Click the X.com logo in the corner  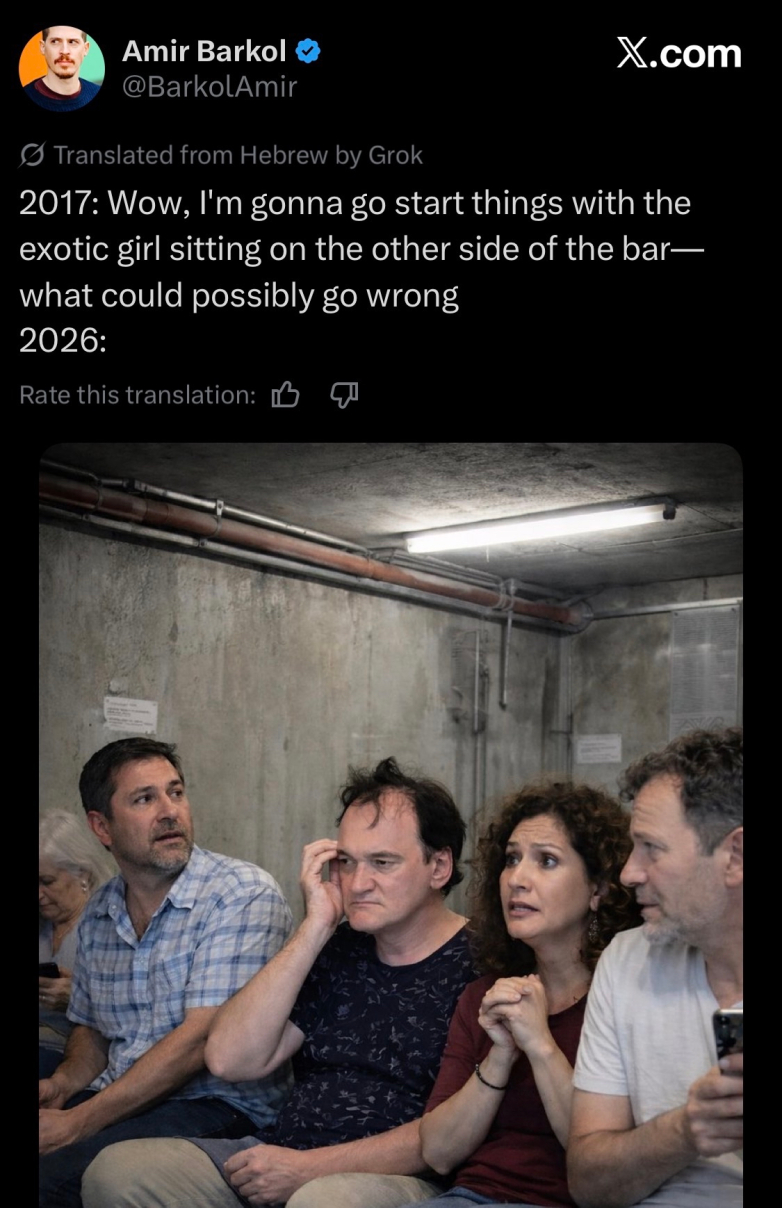679,53
